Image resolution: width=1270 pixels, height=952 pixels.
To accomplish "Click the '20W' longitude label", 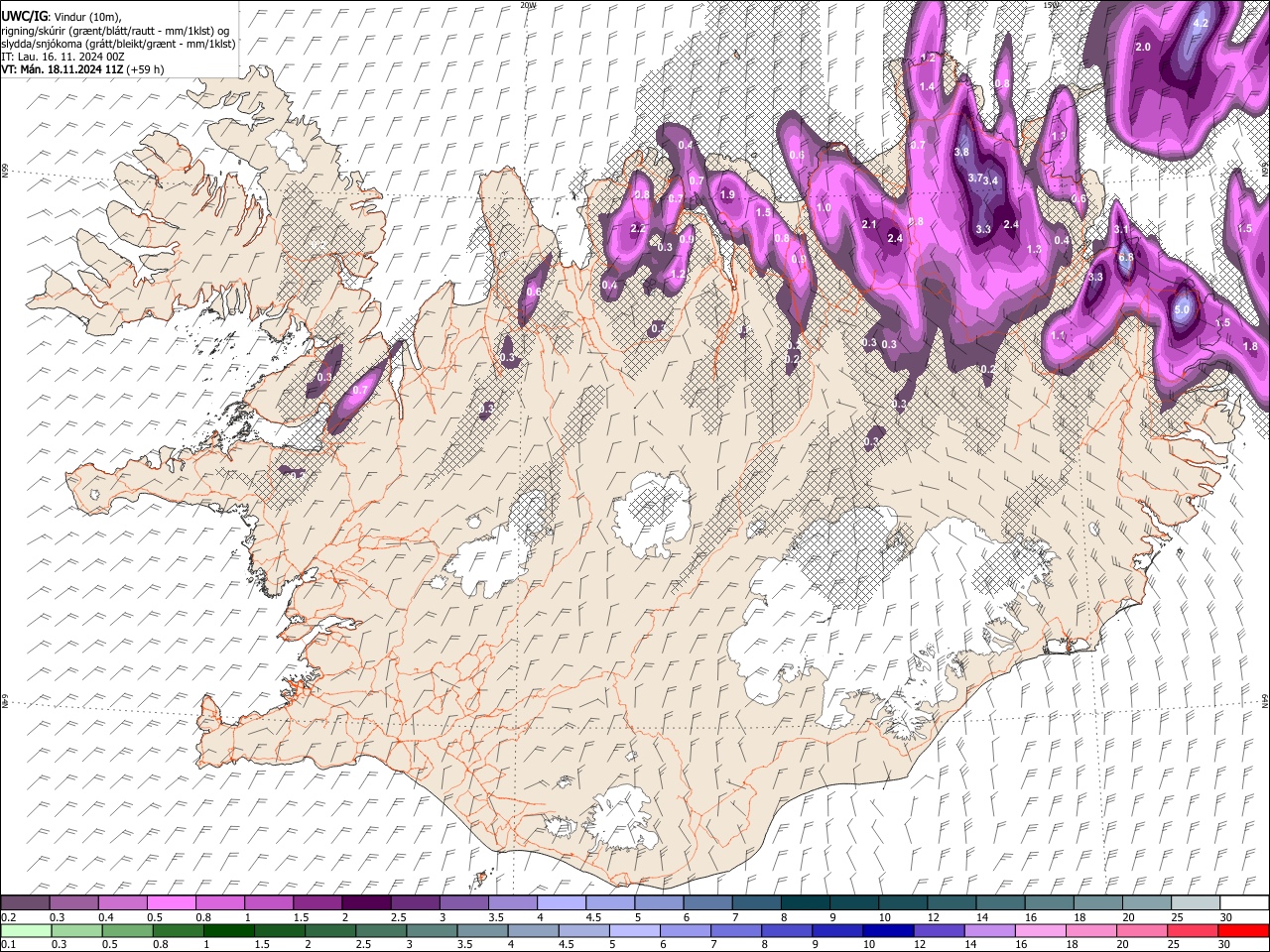I will (x=528, y=5).
